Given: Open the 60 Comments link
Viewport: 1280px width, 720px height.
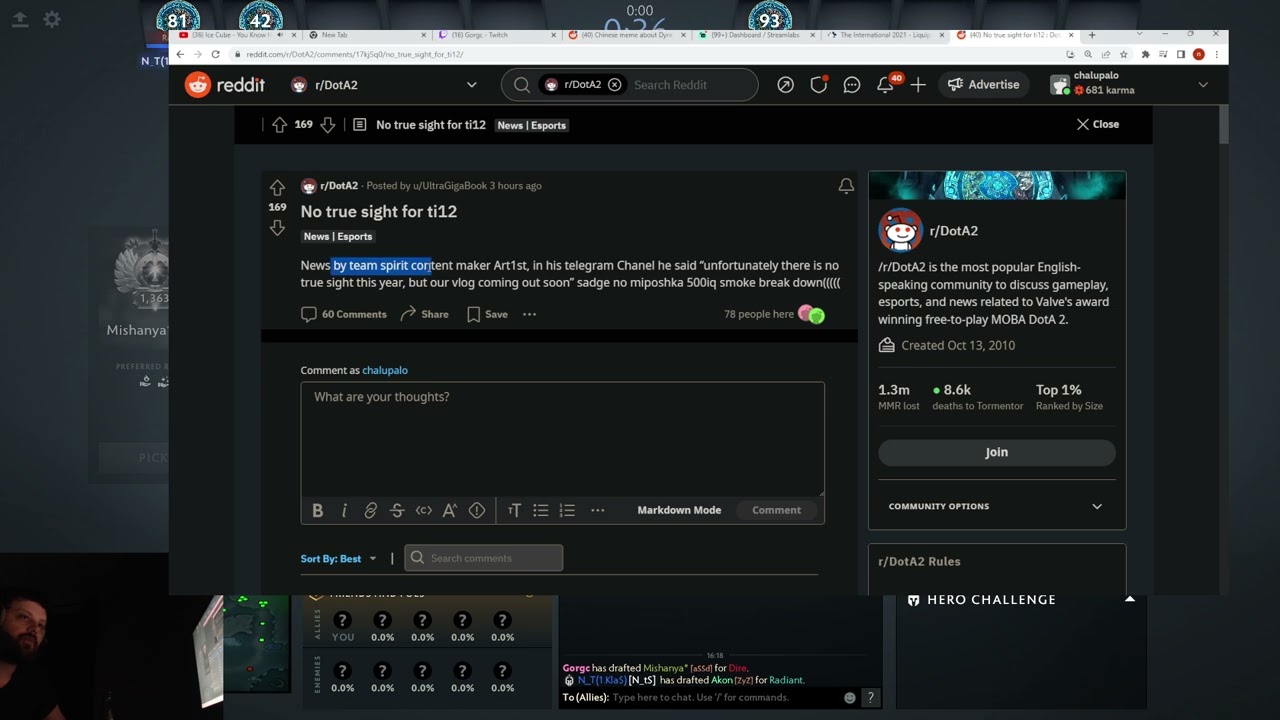Looking at the screenshot, I should click(x=344, y=314).
